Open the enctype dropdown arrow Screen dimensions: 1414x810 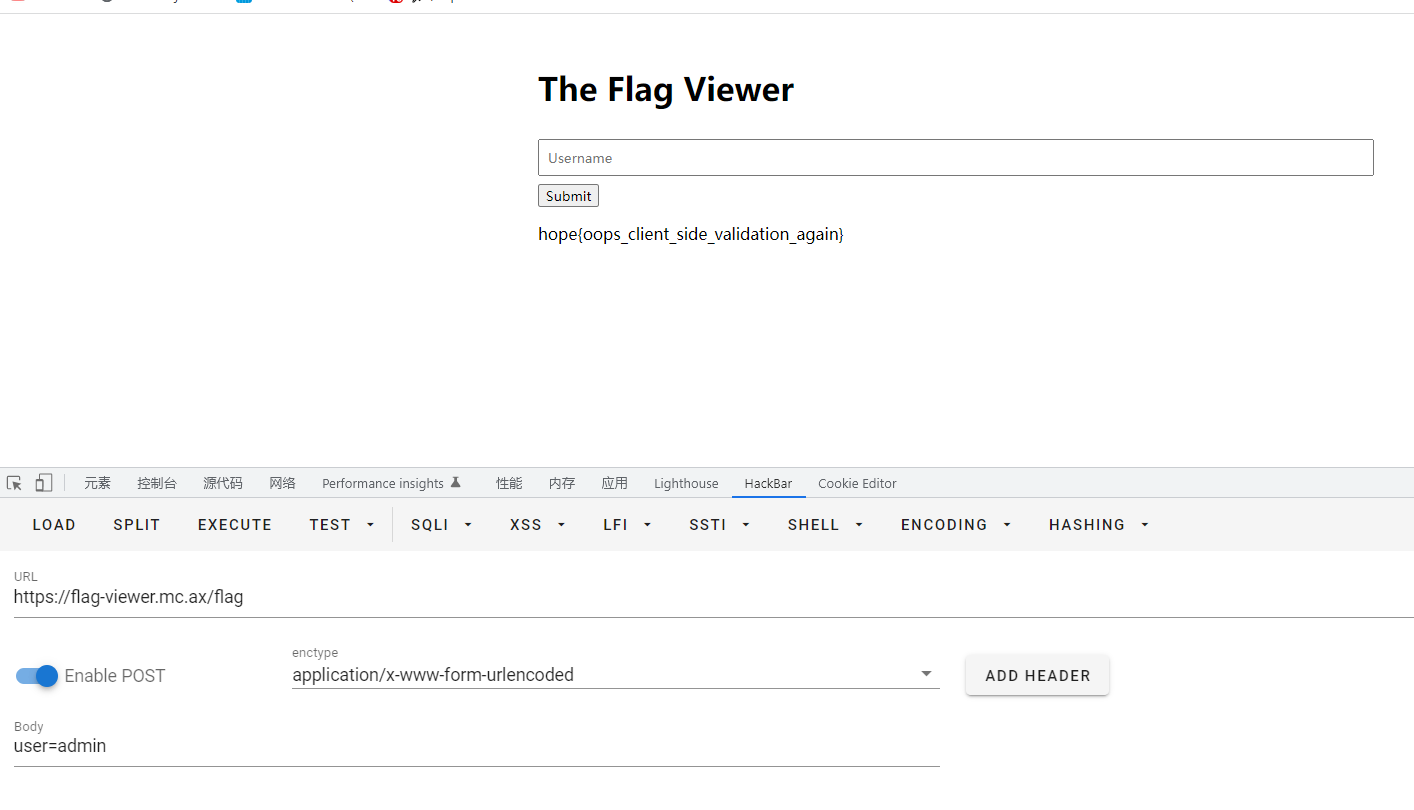click(926, 674)
